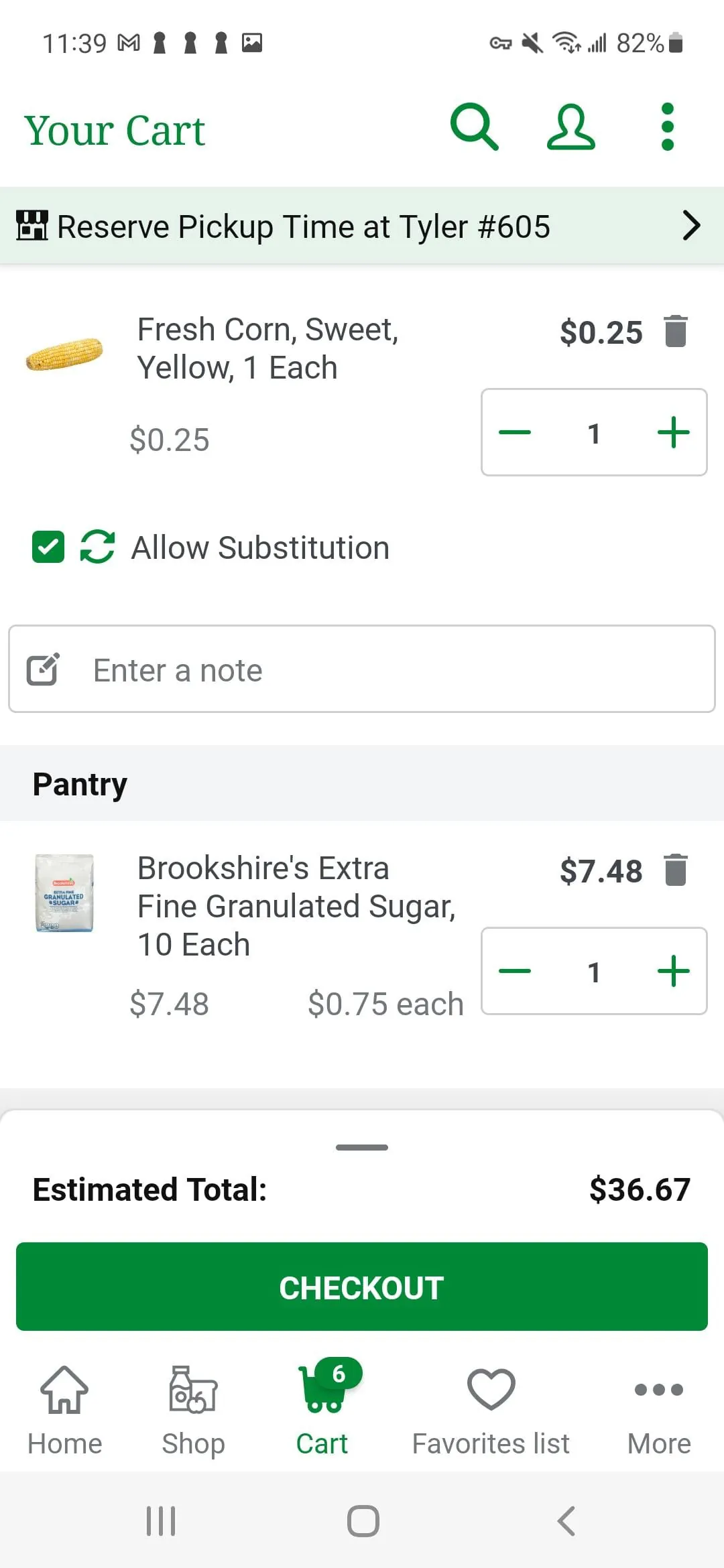
Task: Expand Reserve Pickup Time chevron arrow
Action: (x=691, y=226)
